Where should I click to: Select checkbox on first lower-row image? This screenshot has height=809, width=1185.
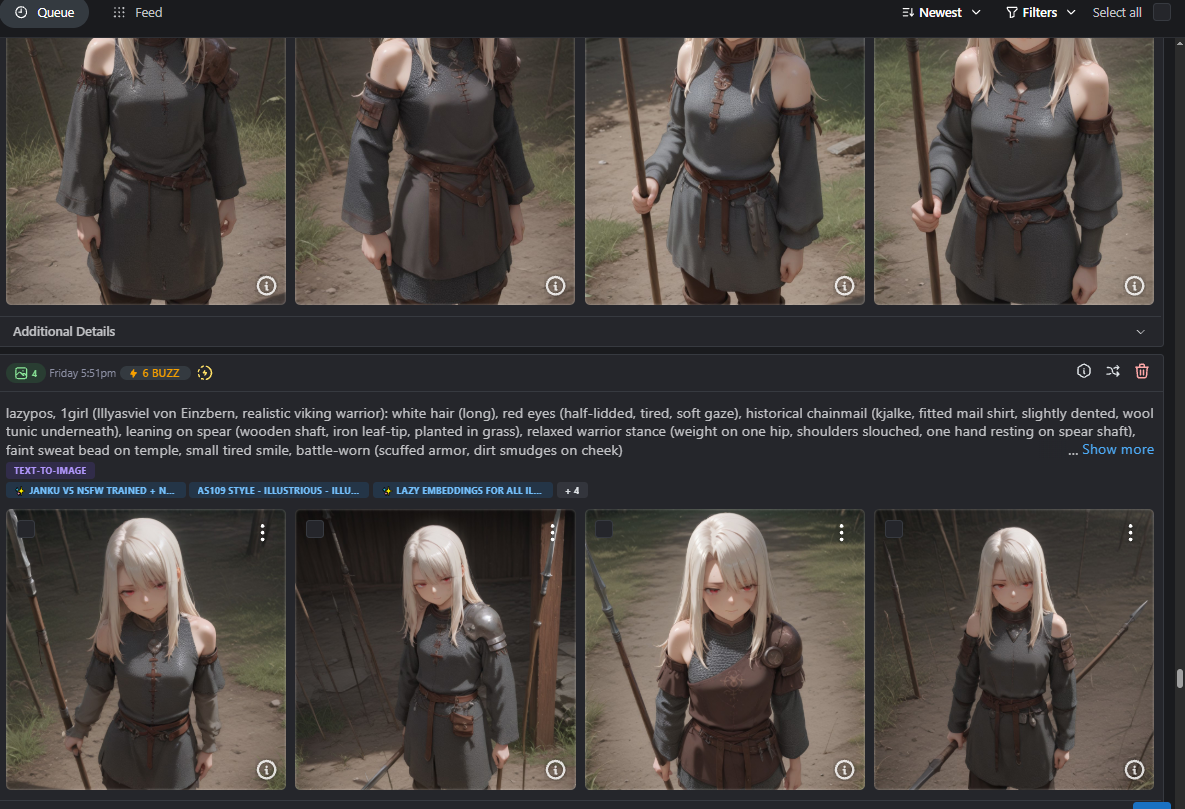(26, 528)
